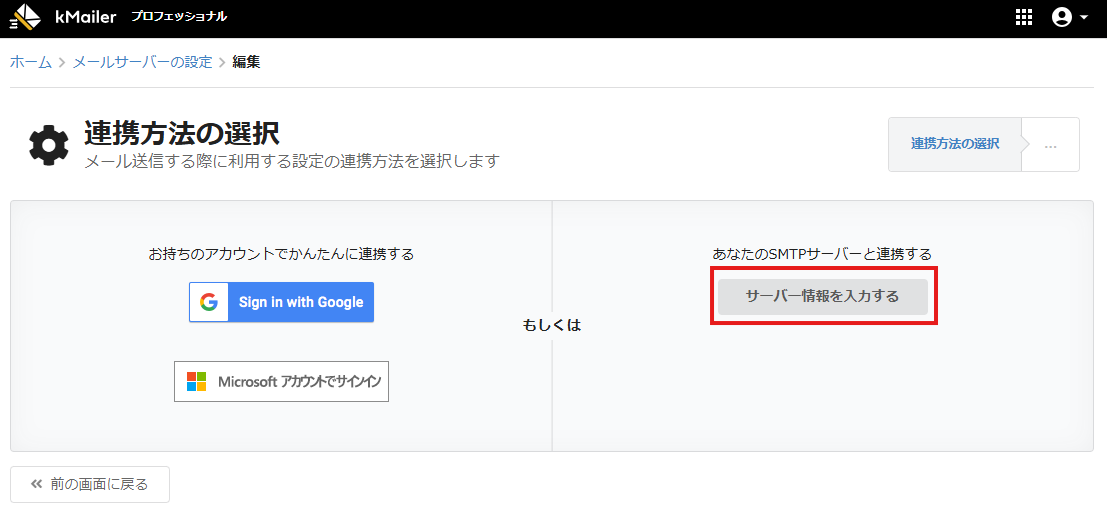The width and height of the screenshot is (1107, 512).
Task: Select the 連携方法の選択 step tab
Action: coord(955,144)
